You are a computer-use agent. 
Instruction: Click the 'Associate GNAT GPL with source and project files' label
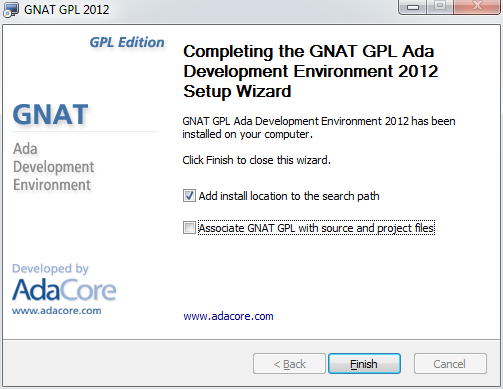pyautogui.click(x=316, y=228)
